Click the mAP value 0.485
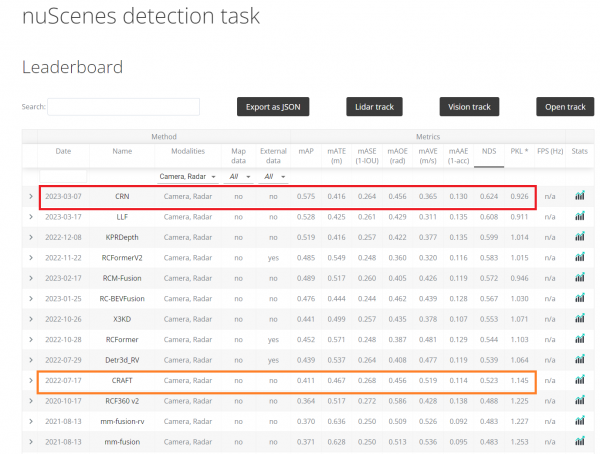 (x=306, y=258)
